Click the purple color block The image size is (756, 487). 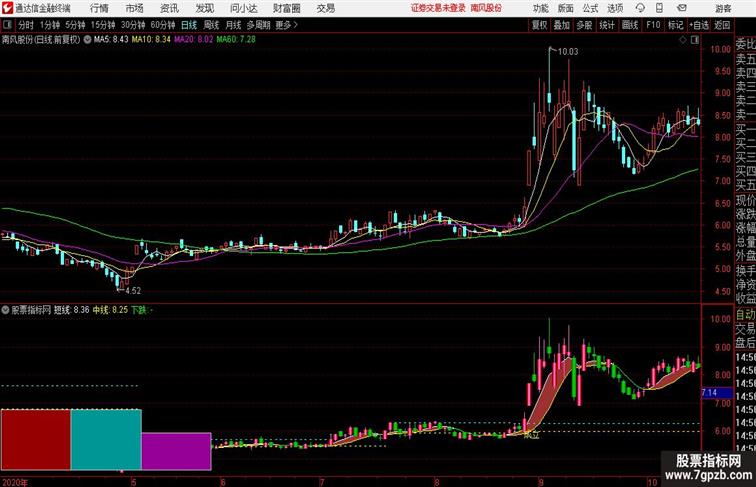click(x=176, y=451)
